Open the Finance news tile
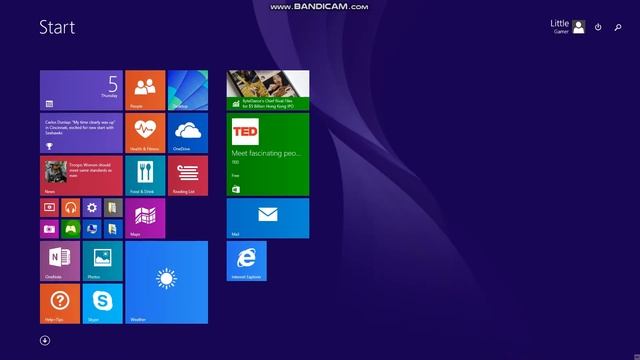 (268, 90)
